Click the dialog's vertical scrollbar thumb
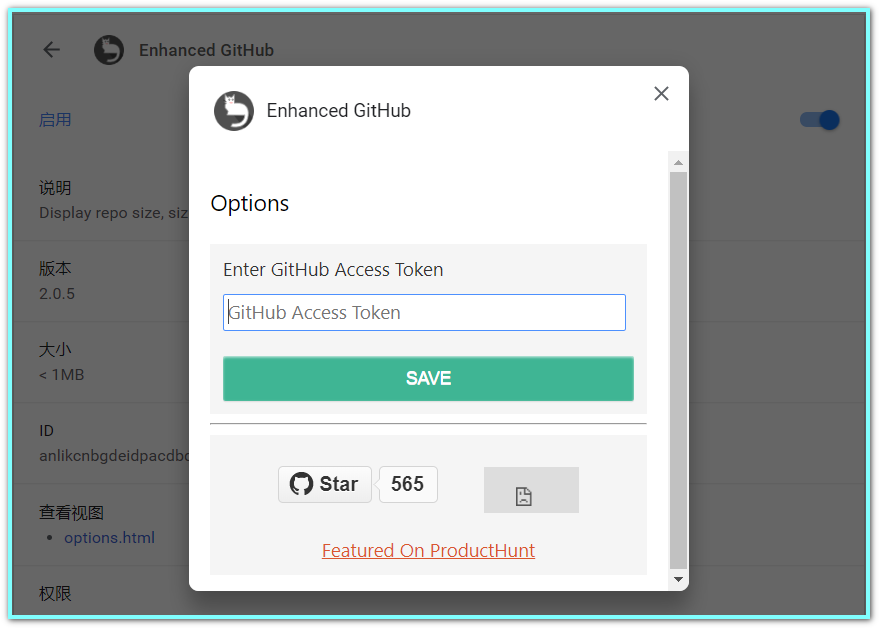This screenshot has height=628, width=879. tap(678, 370)
